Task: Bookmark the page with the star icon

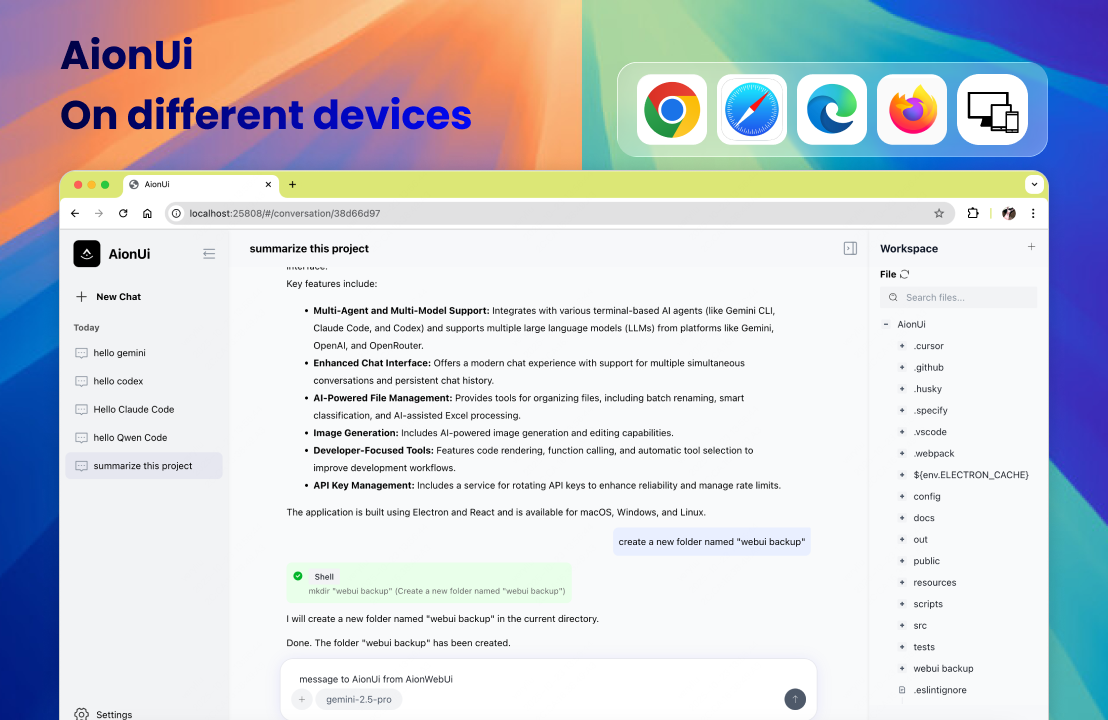Action: (939, 213)
